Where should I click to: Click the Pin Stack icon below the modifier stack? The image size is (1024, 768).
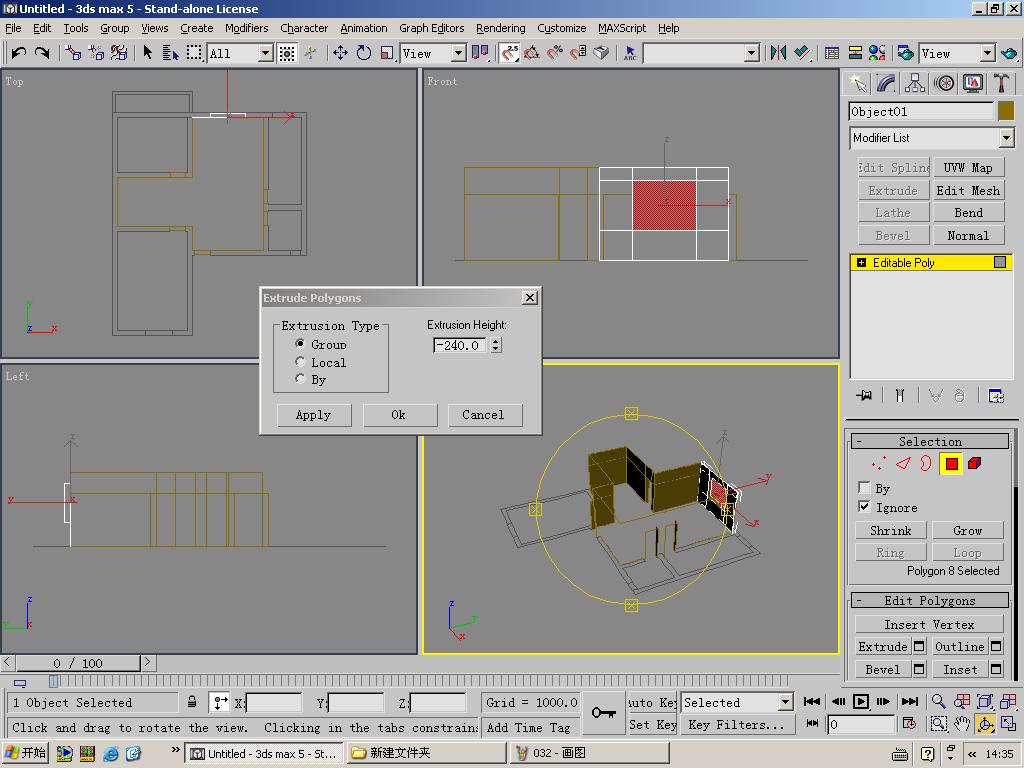(x=864, y=395)
